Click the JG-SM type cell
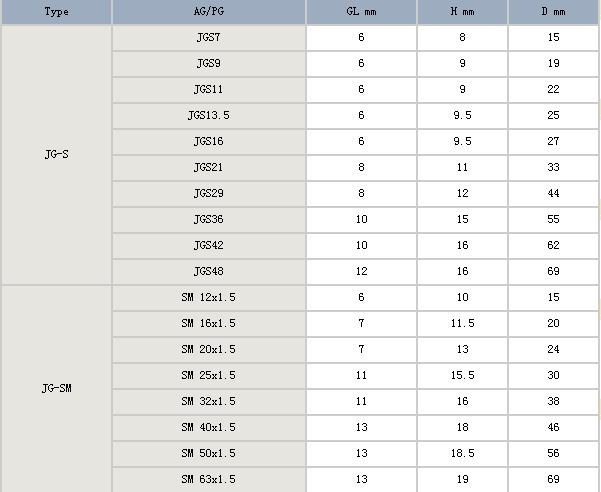 (56, 388)
